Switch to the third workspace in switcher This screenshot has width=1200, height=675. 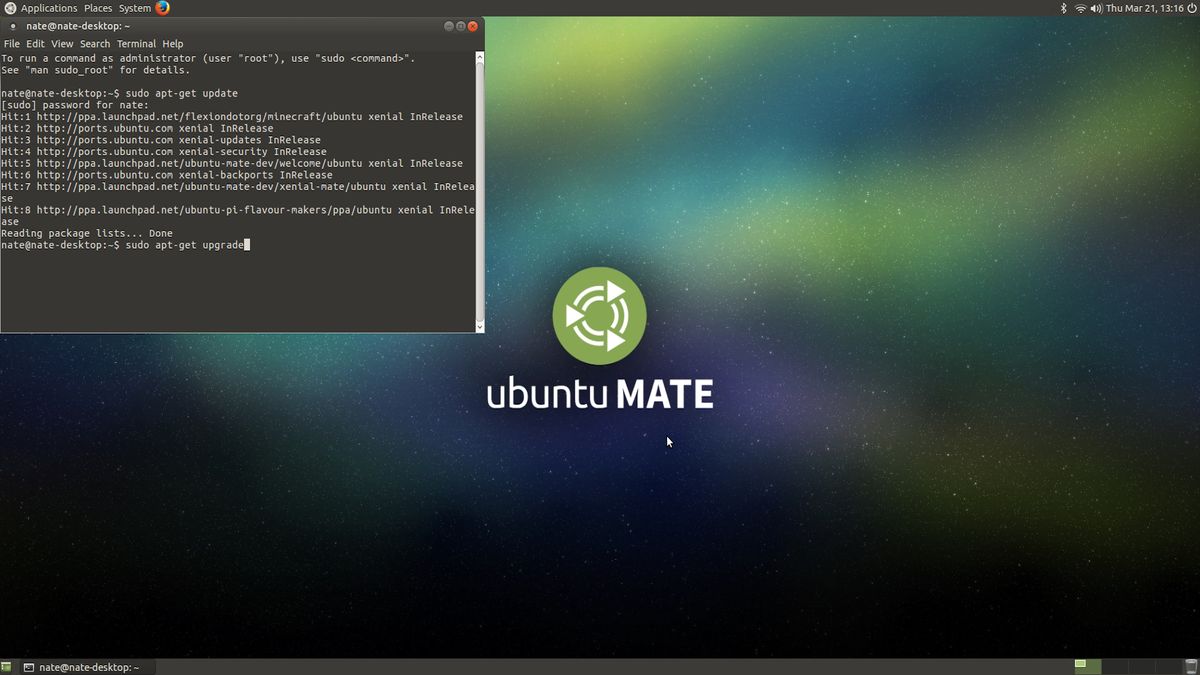click(x=1141, y=666)
